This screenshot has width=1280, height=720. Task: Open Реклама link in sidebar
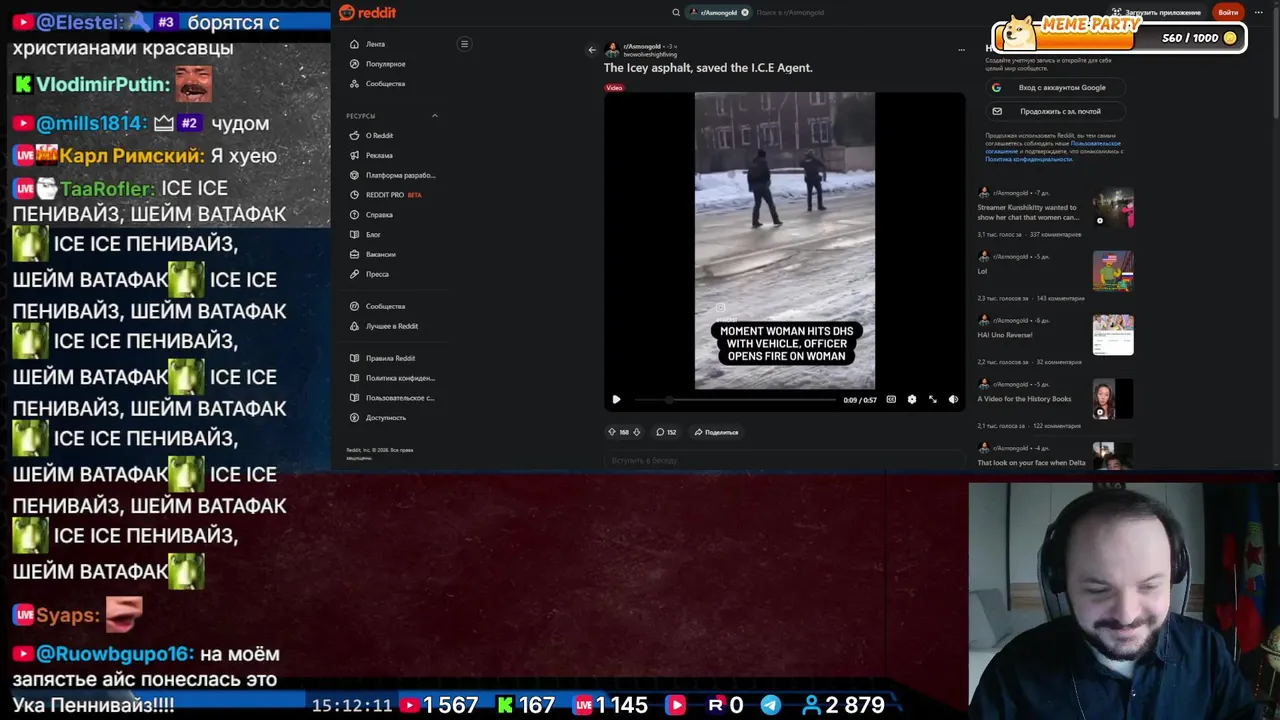[379, 155]
